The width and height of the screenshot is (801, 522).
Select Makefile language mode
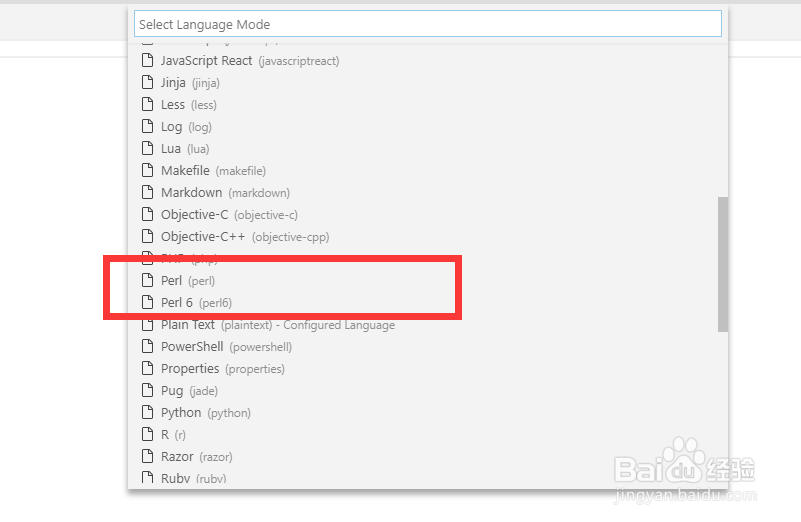point(428,170)
